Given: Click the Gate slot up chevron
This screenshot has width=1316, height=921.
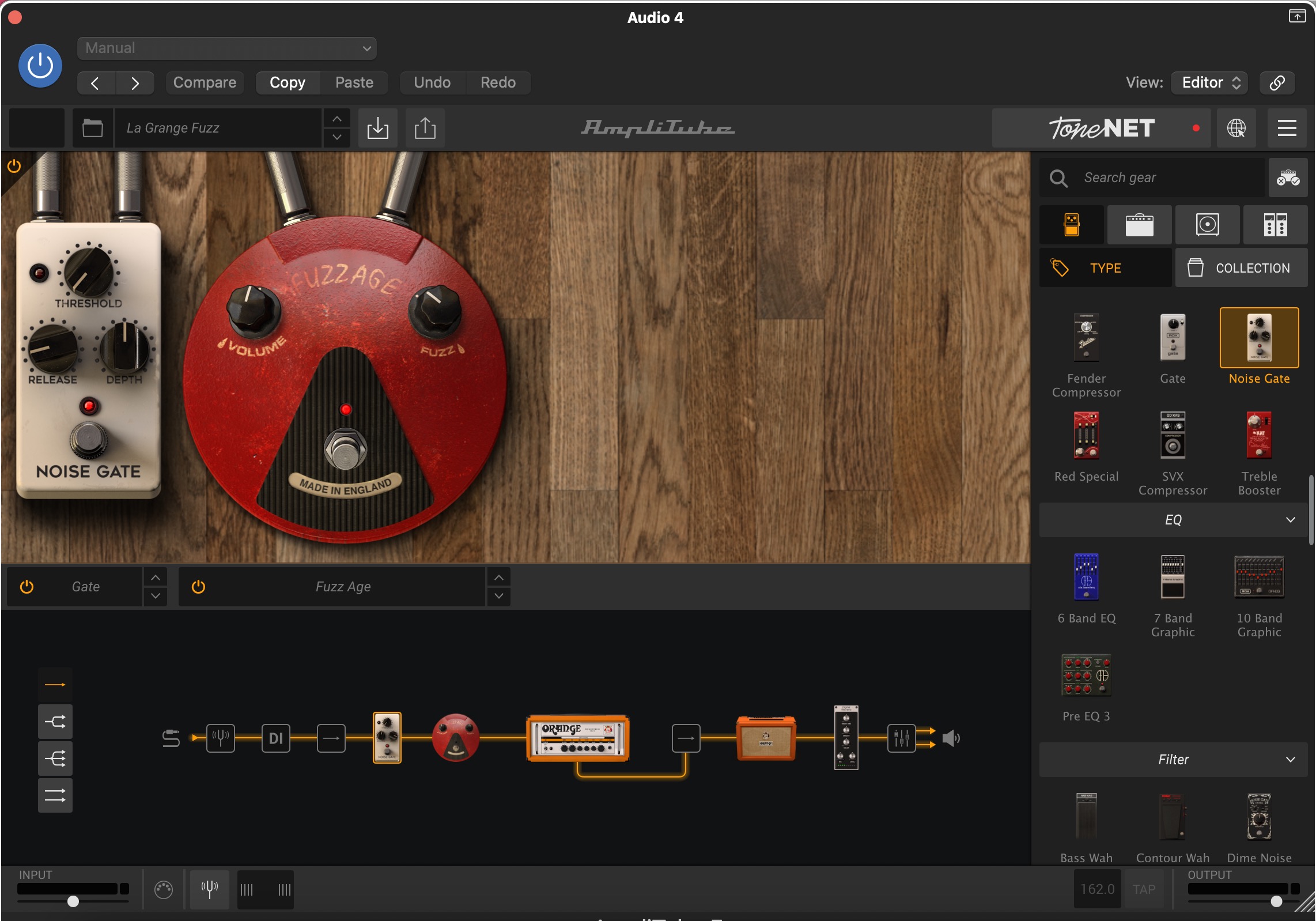Looking at the screenshot, I should click(155, 577).
